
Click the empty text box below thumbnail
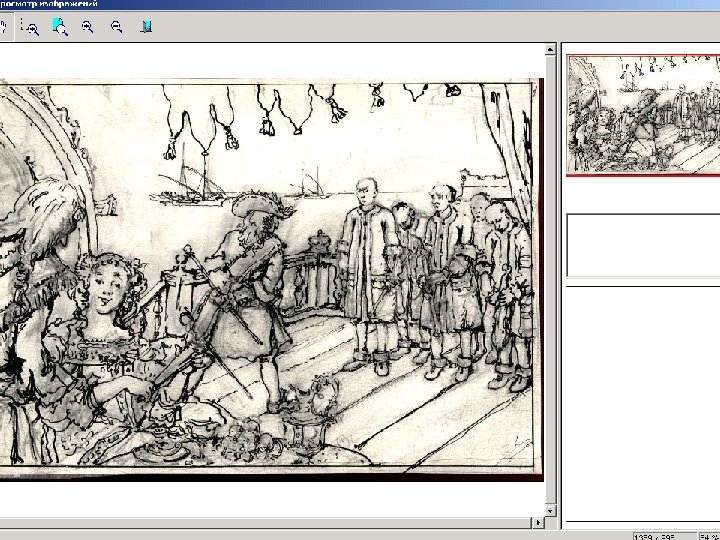coord(643,245)
